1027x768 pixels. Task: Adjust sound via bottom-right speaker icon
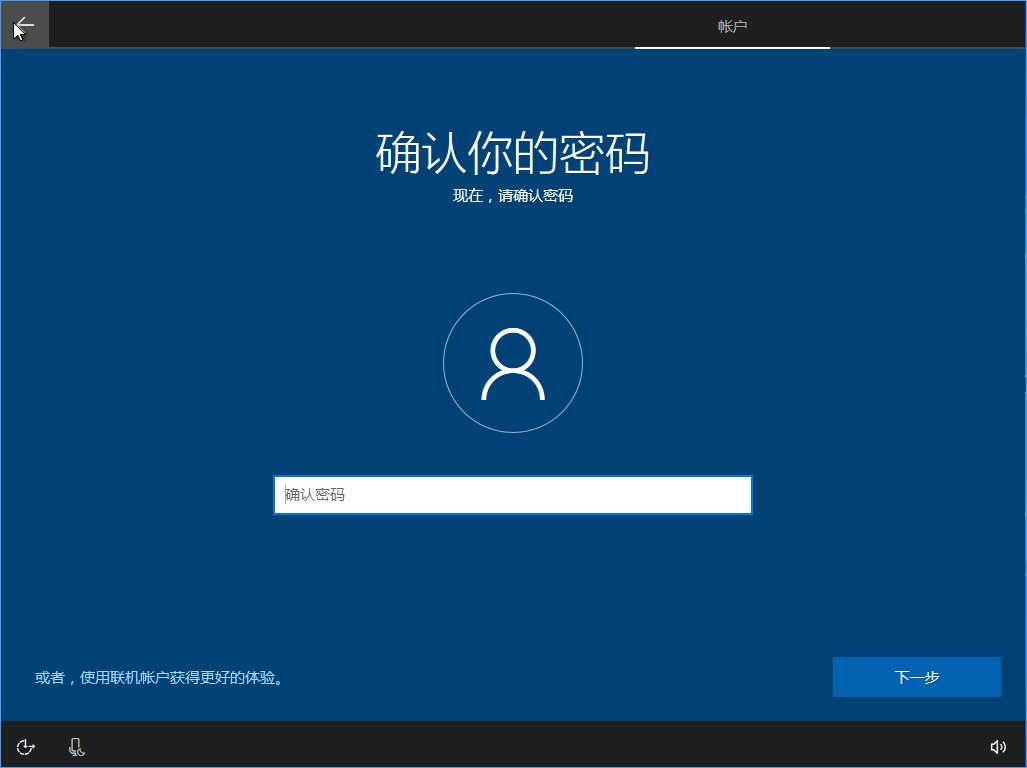[x=997, y=746]
